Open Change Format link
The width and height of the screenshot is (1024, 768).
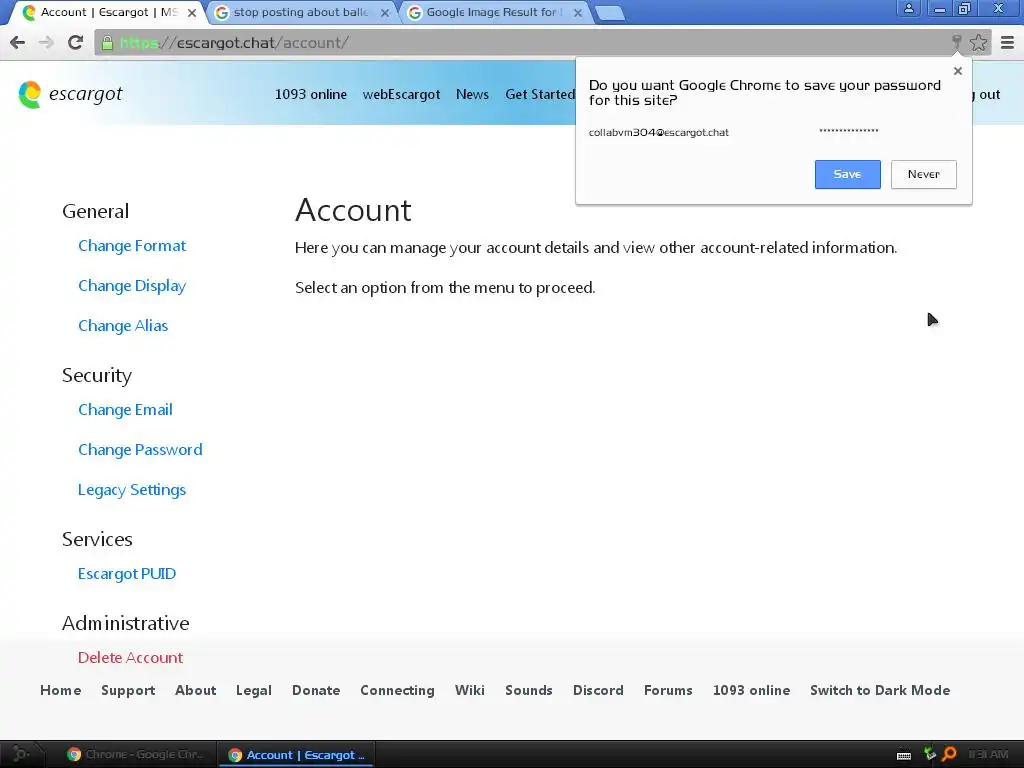pos(132,246)
